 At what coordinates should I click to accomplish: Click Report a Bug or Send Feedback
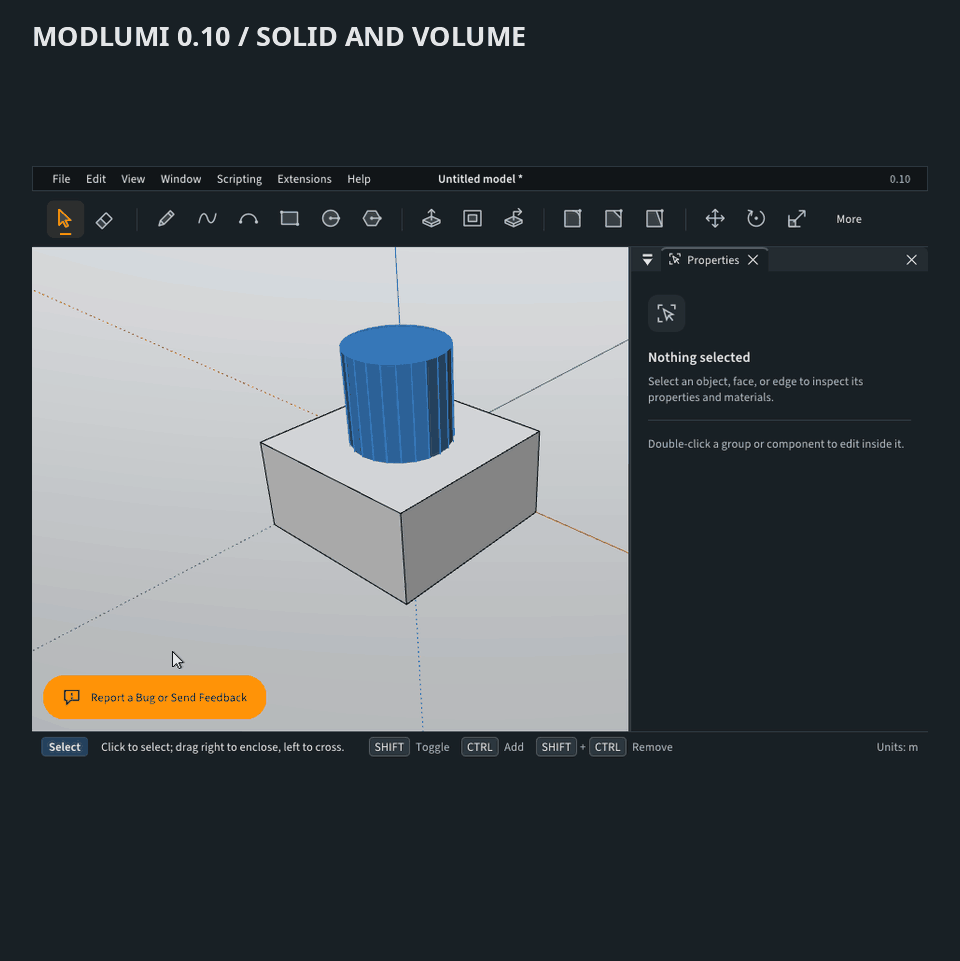pos(154,697)
